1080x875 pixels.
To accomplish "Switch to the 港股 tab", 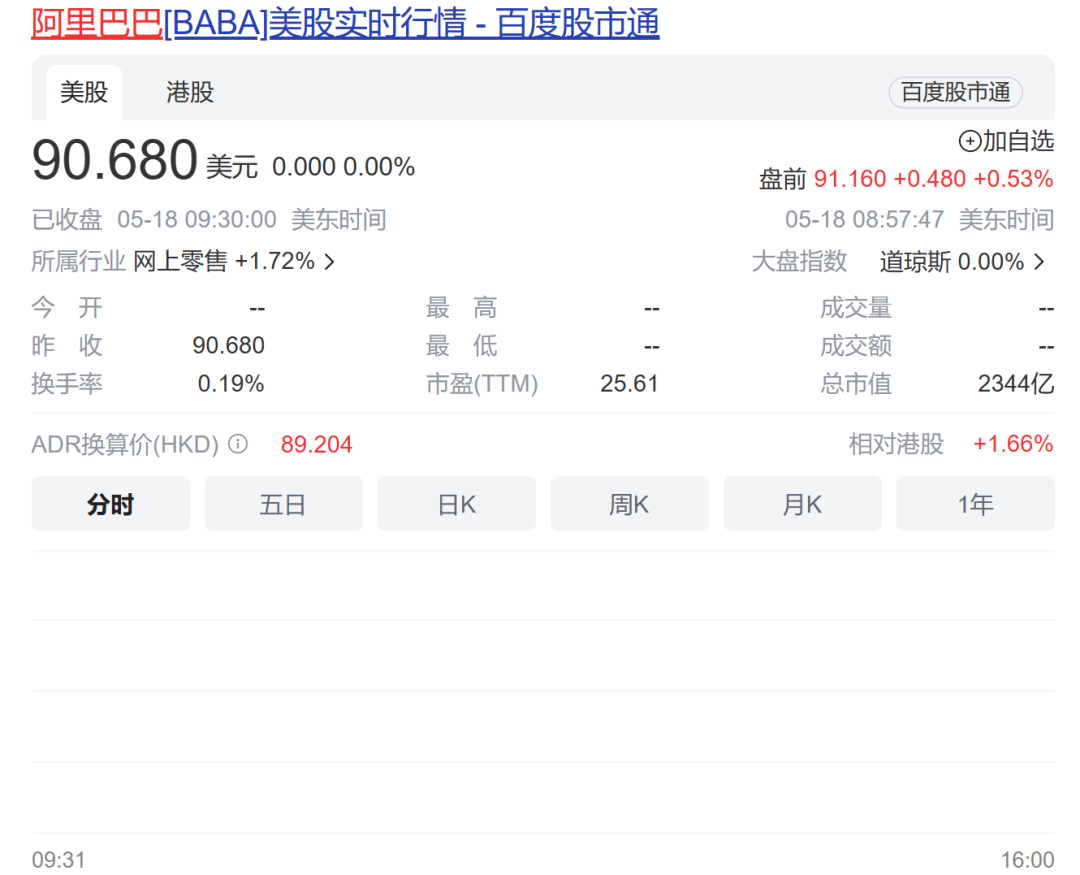I will pyautogui.click(x=189, y=92).
